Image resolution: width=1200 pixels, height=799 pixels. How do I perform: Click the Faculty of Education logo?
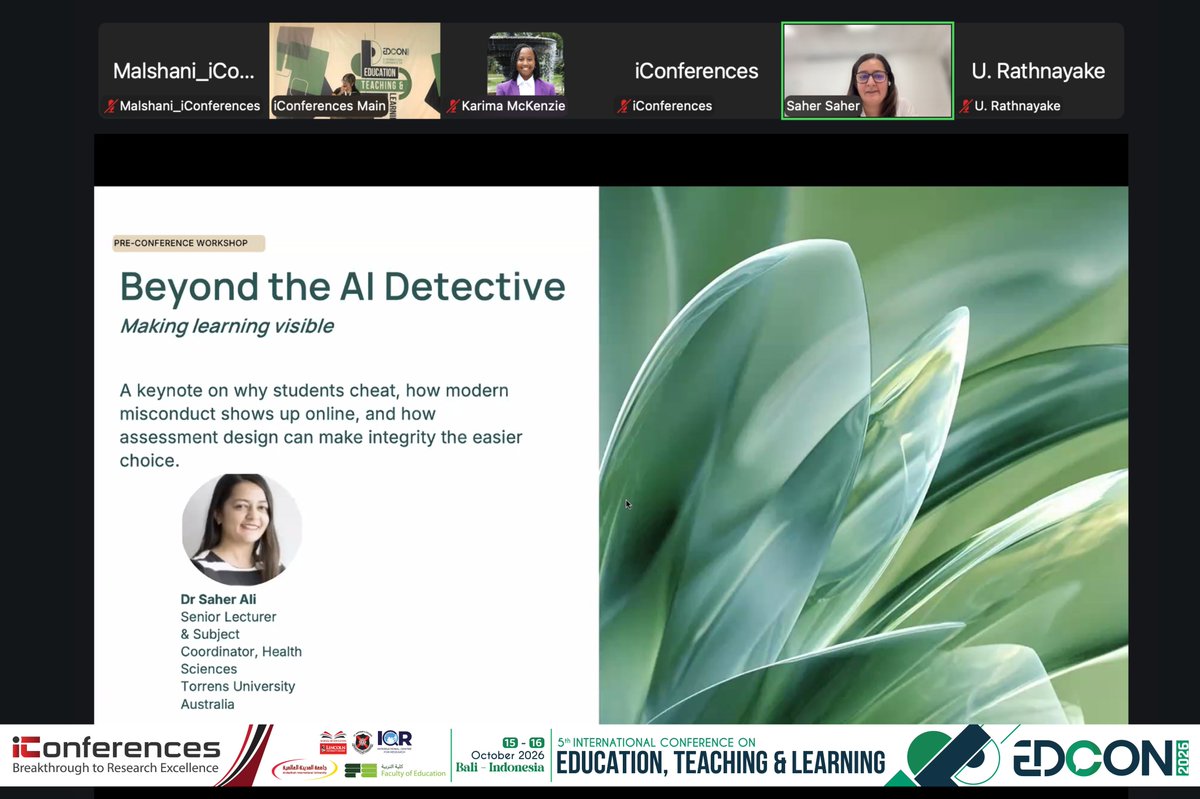[x=395, y=771]
